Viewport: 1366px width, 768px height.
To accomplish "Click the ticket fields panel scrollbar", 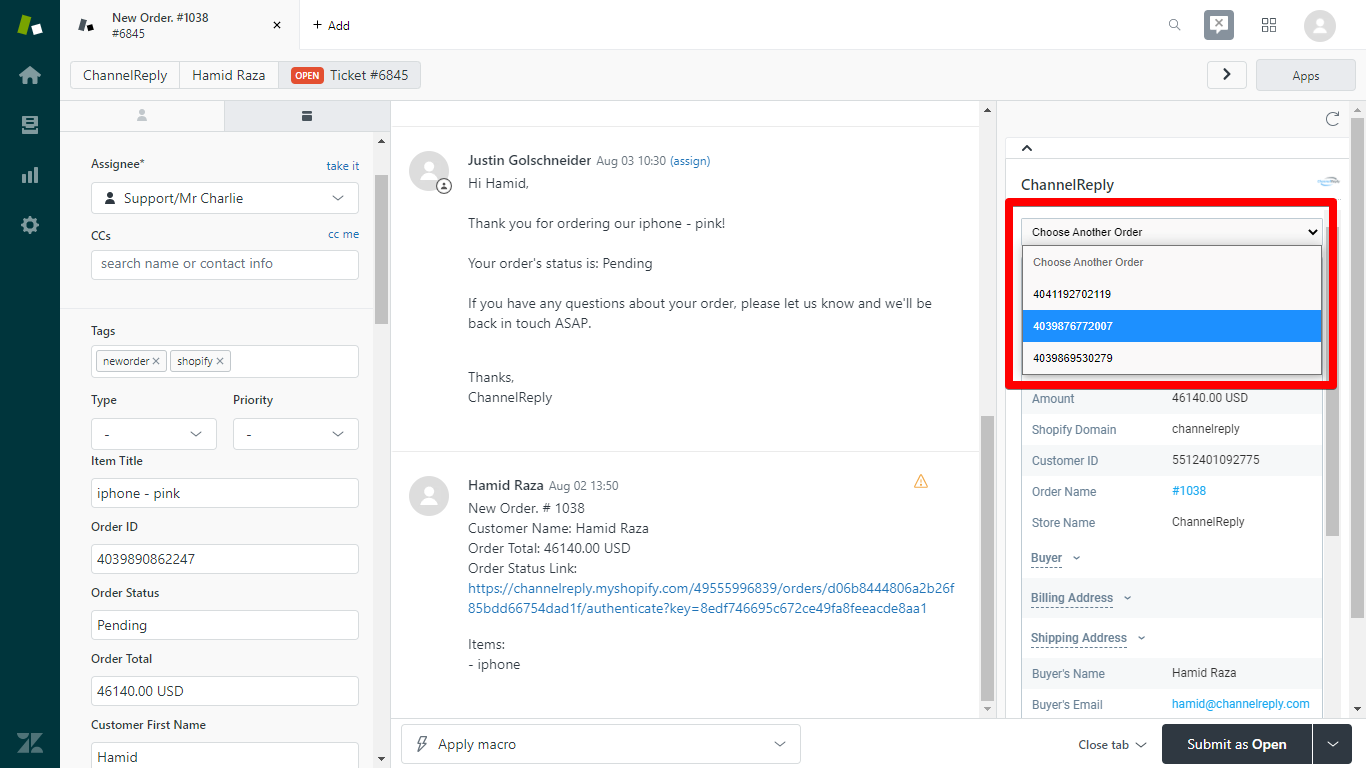I will coord(381,250).
